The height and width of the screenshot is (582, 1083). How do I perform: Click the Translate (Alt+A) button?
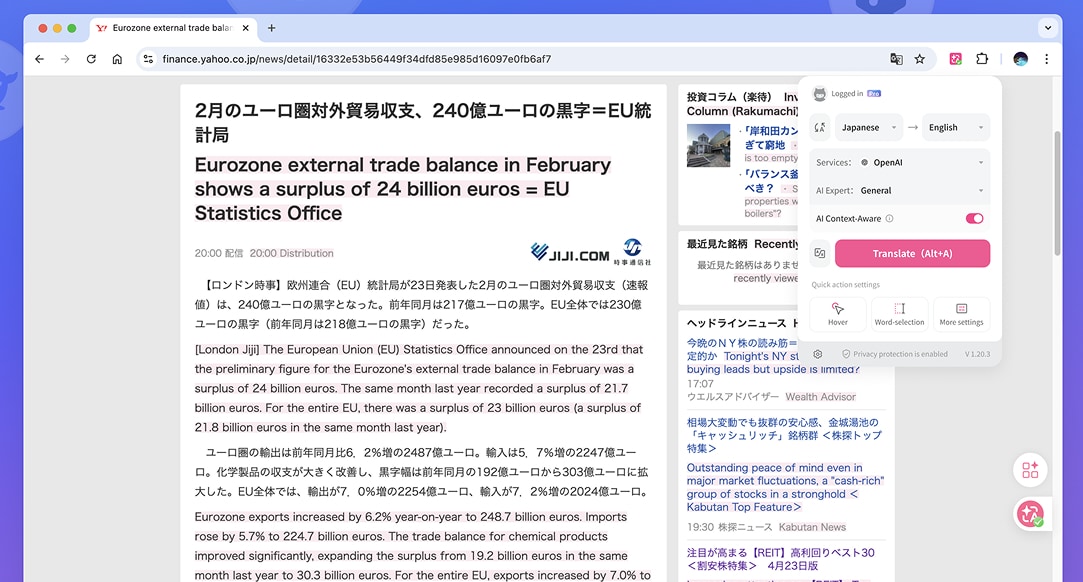(912, 253)
